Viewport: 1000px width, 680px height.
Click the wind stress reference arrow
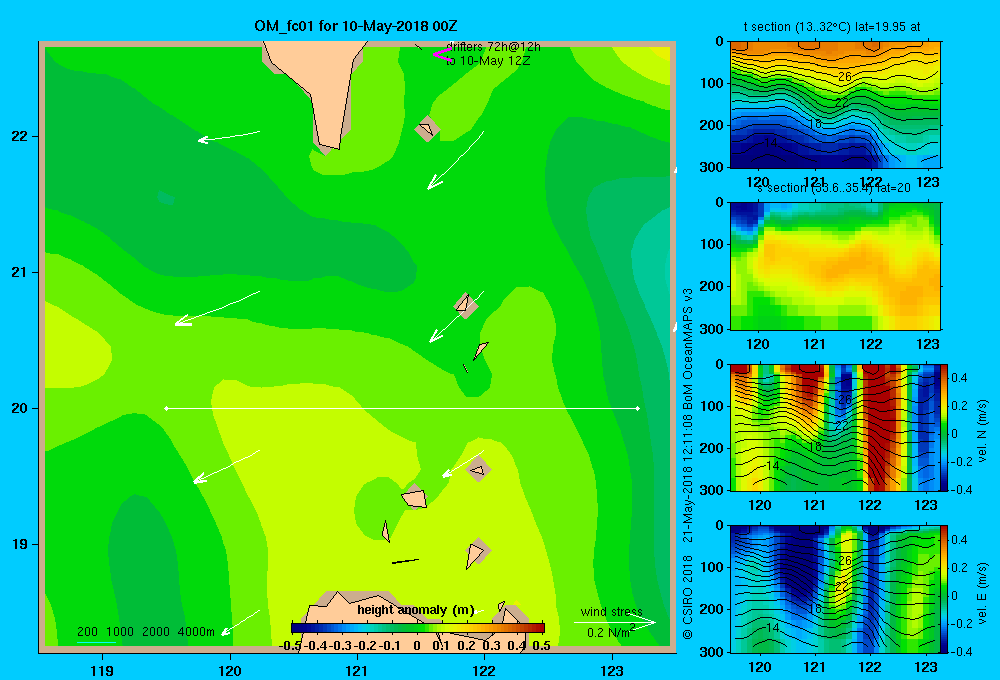[614, 622]
